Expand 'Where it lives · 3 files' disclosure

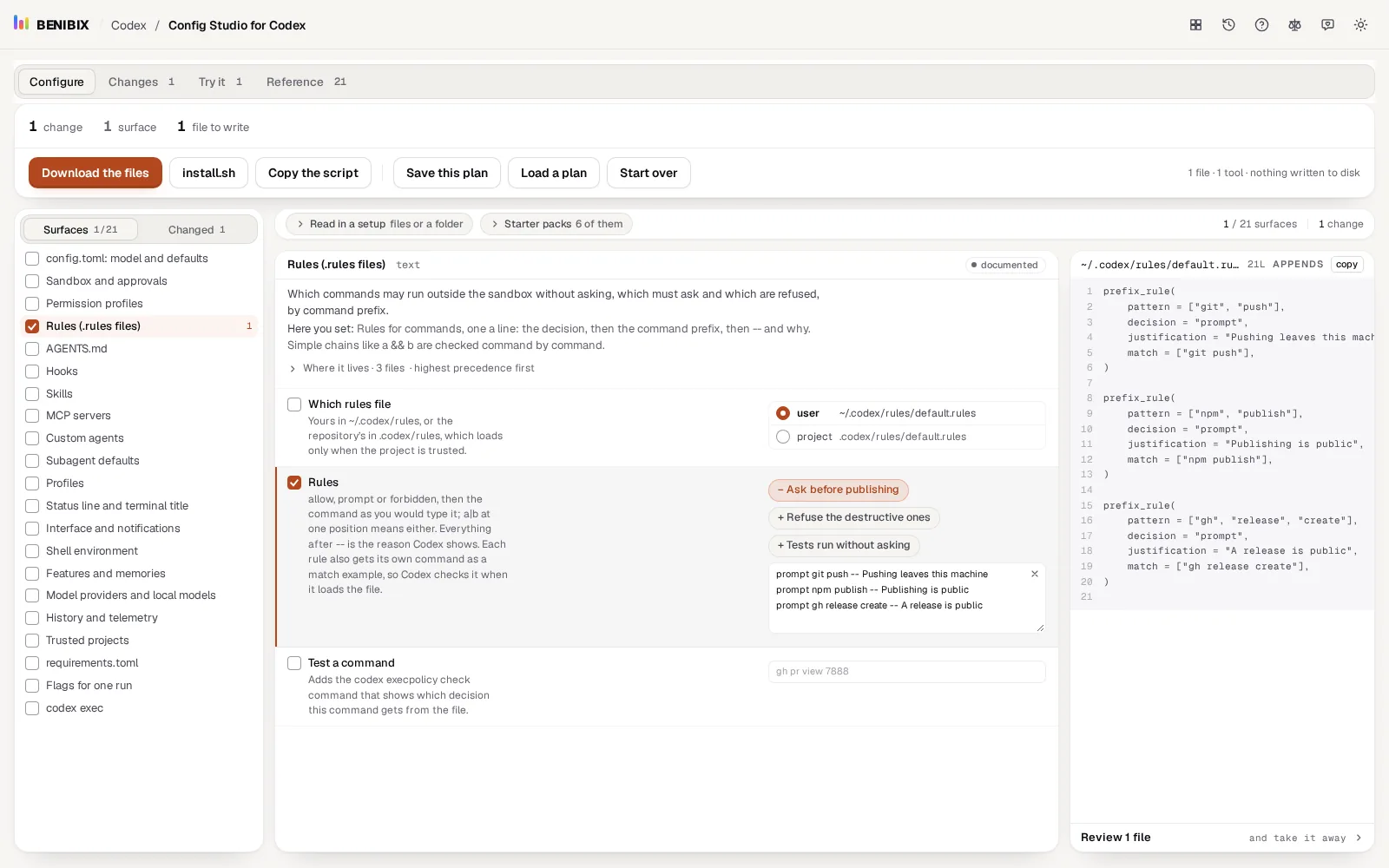pyautogui.click(x=411, y=368)
